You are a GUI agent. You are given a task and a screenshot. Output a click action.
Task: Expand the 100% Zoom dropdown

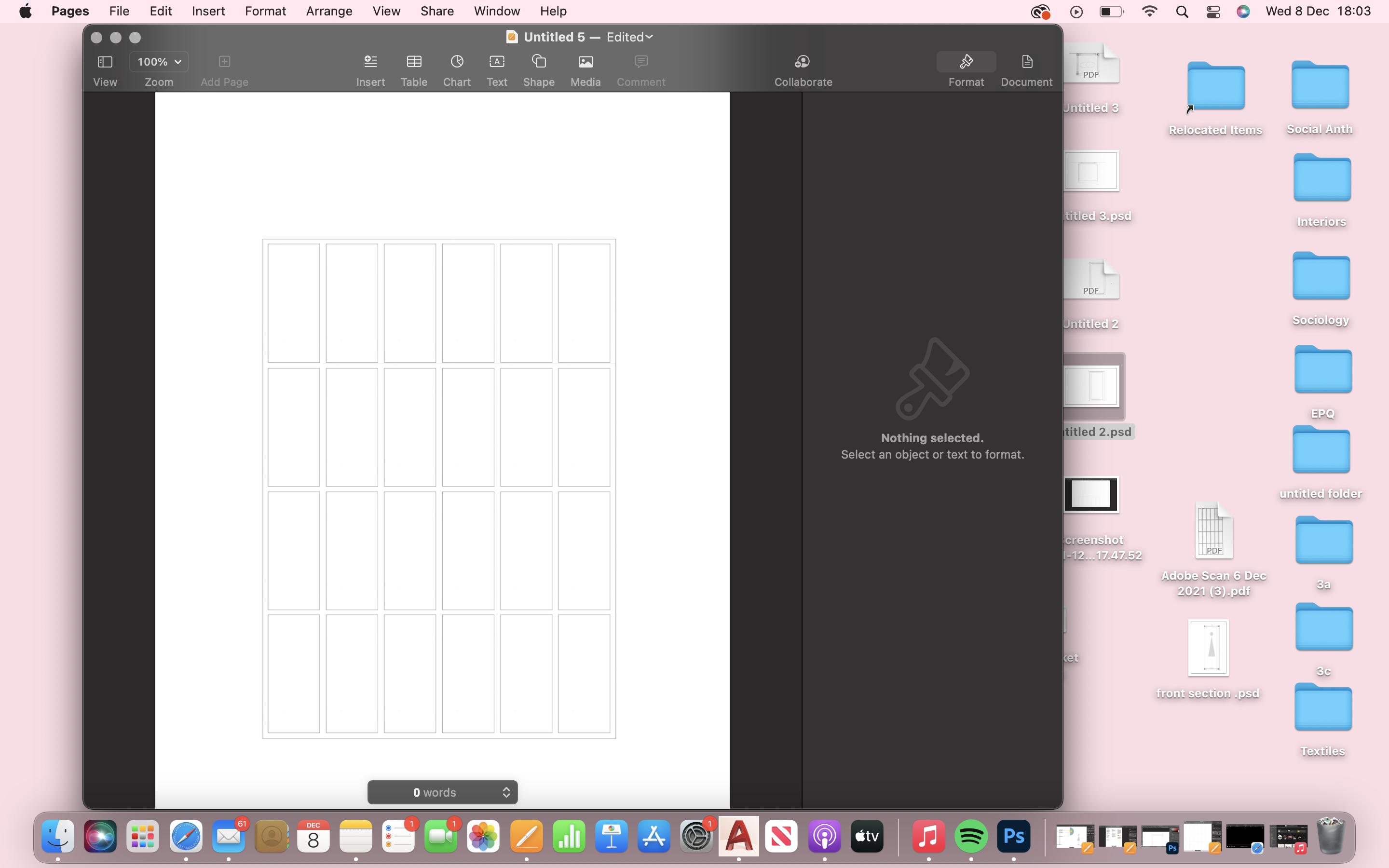(159, 61)
